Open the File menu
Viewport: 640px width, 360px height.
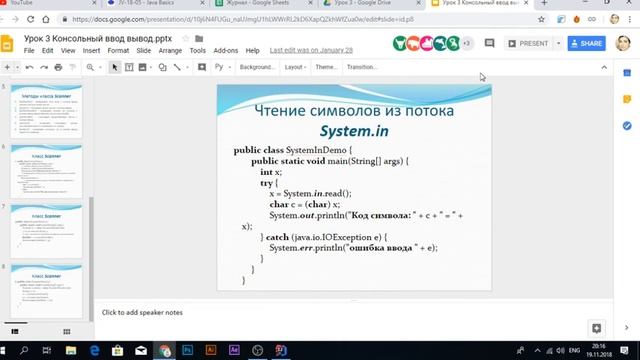point(29,51)
